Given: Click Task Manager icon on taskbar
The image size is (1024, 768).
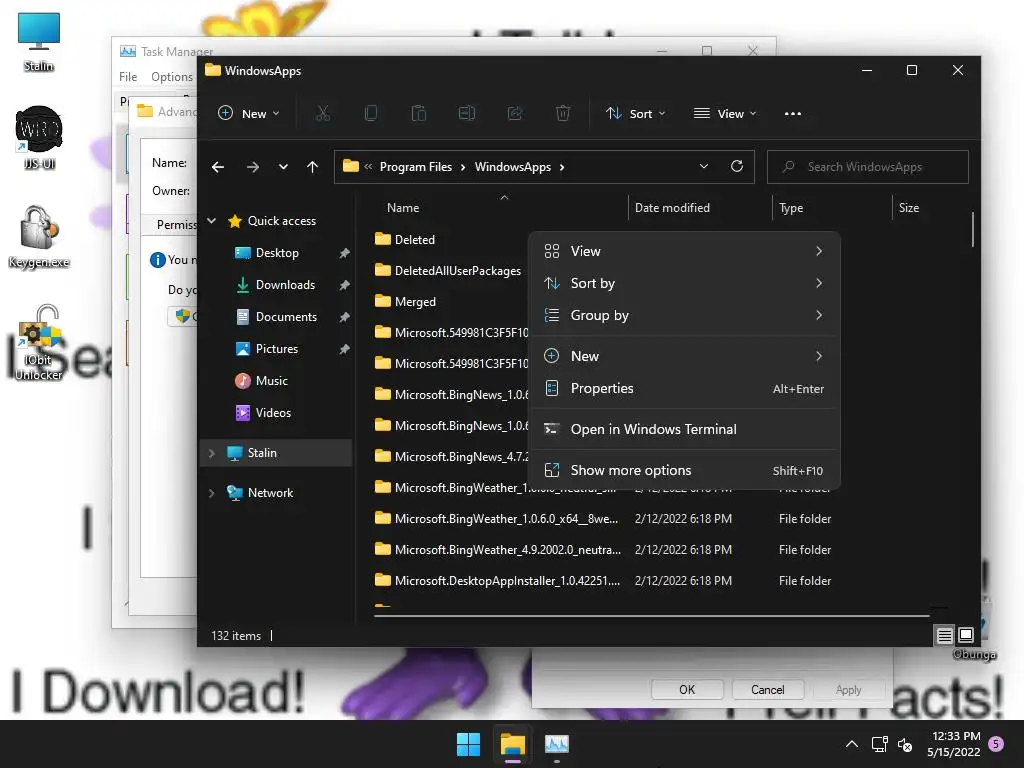Looking at the screenshot, I should [x=557, y=744].
